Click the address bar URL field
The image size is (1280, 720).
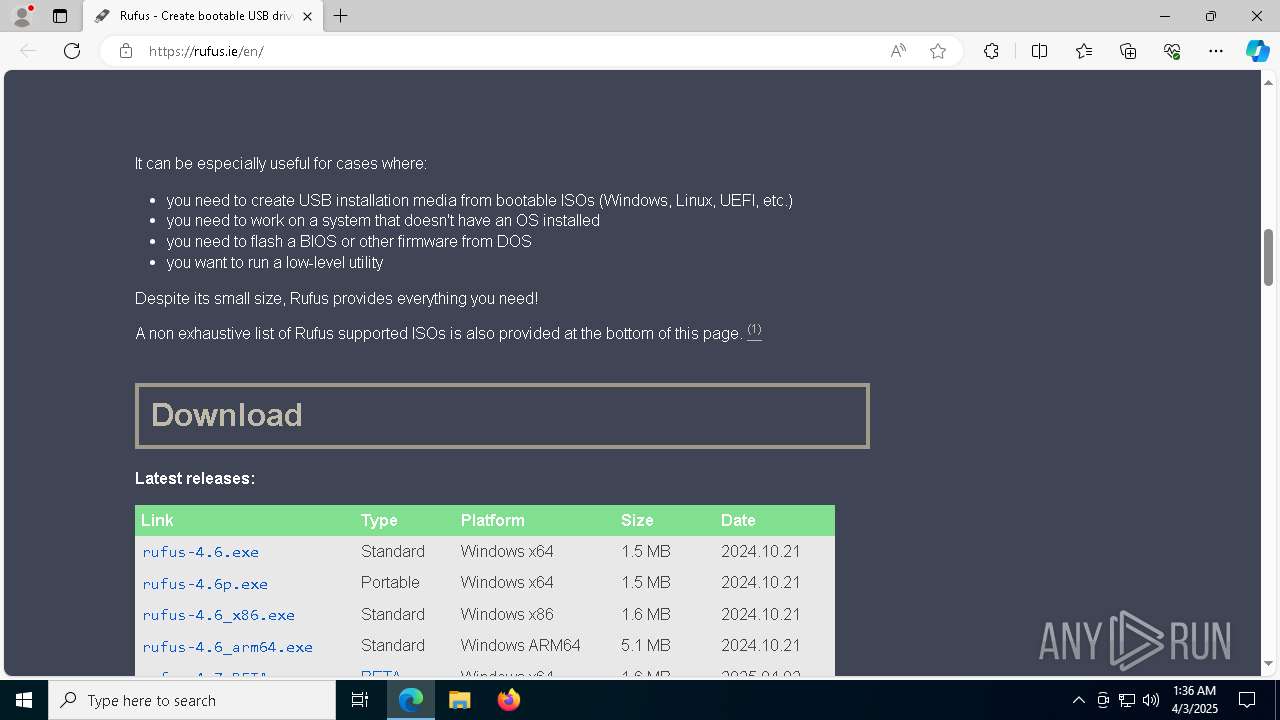[x=510, y=51]
